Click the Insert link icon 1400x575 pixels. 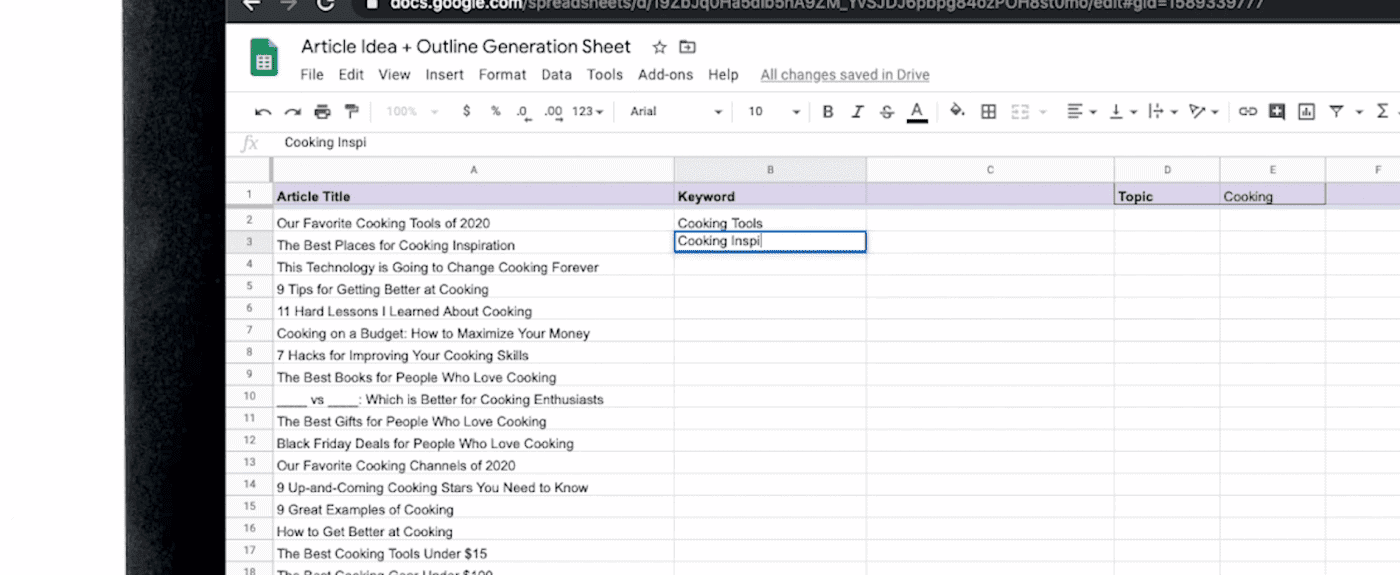coord(1247,112)
